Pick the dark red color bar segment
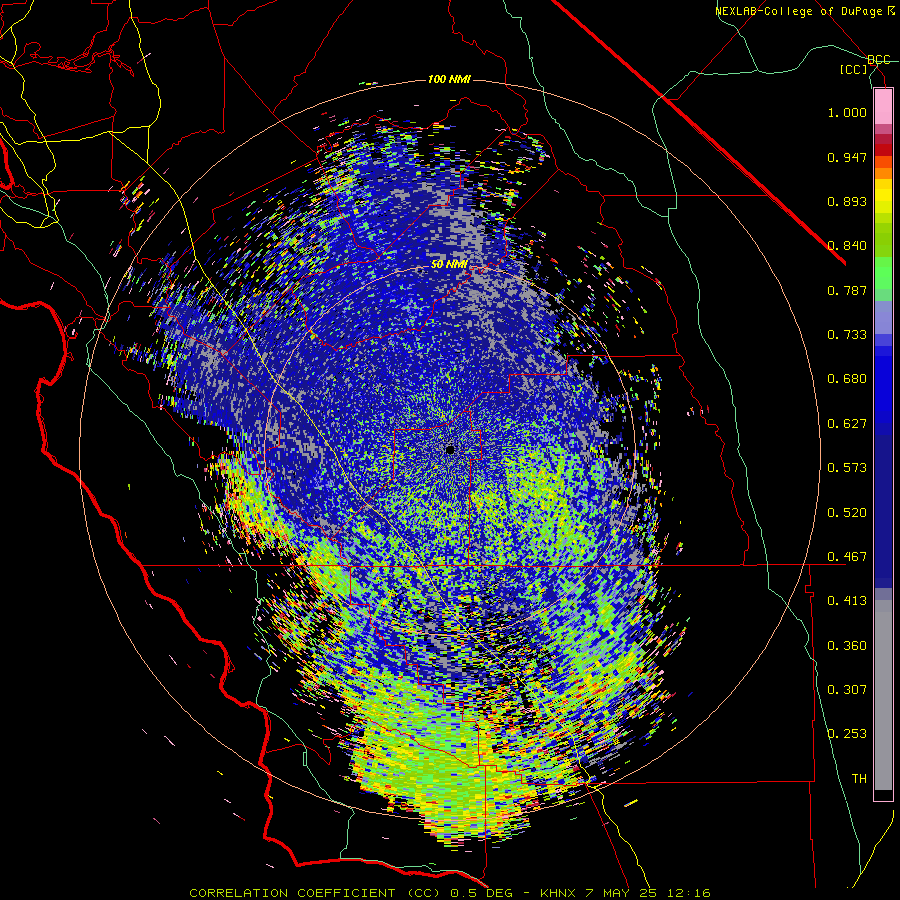 coord(883,150)
